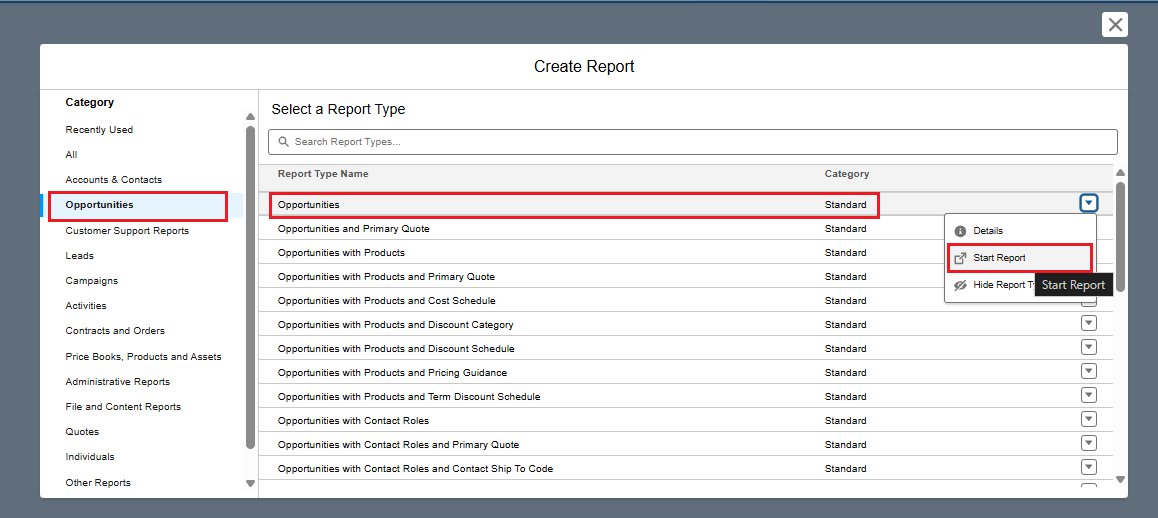Open dropdown for Opportunities with Products and Term Discount Schedule
Screen dimensions: 1158x518
pos(1089,395)
